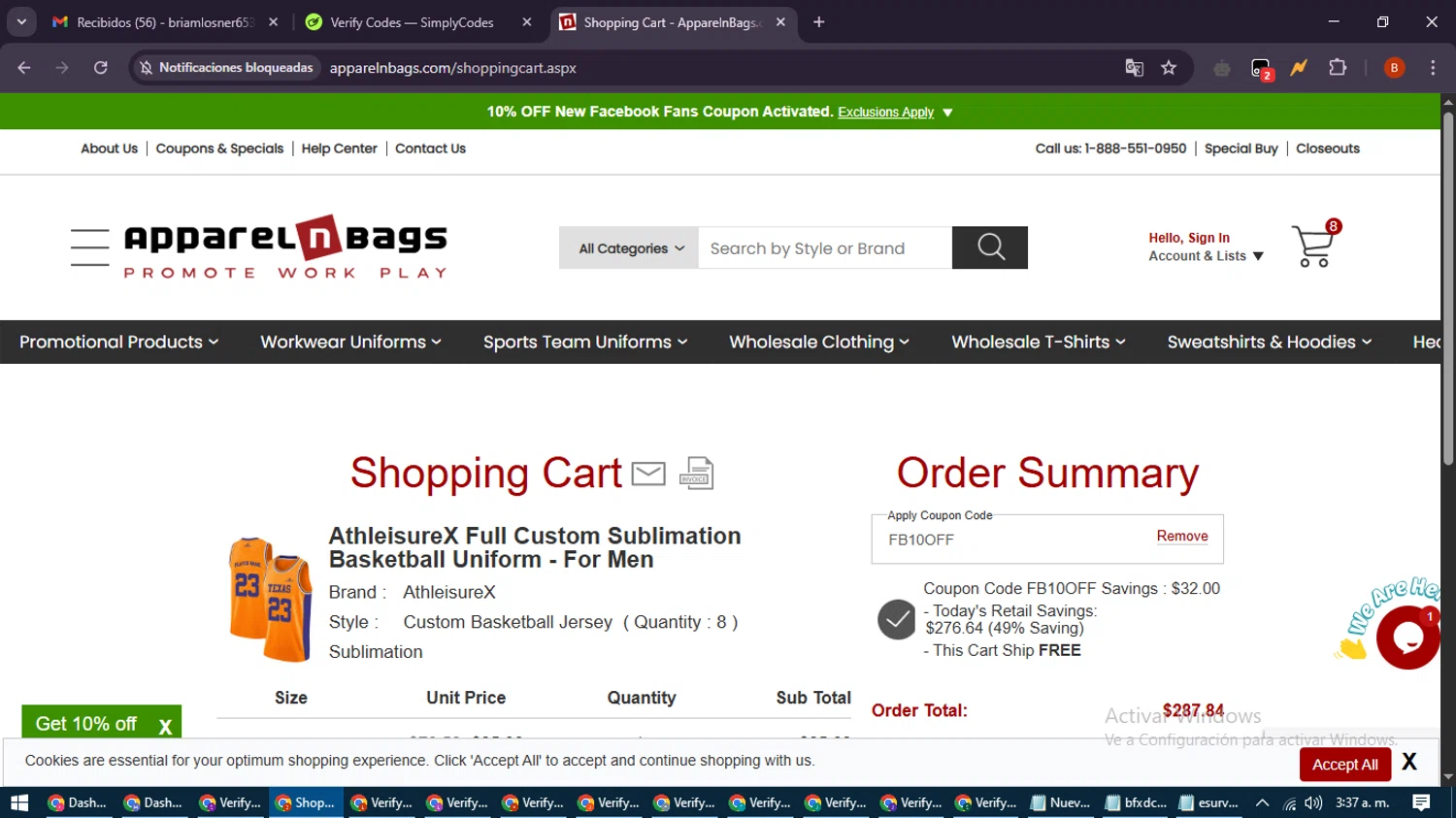This screenshot has width=1456, height=818.
Task: Open Chrome's three-dot menu
Action: (1433, 68)
